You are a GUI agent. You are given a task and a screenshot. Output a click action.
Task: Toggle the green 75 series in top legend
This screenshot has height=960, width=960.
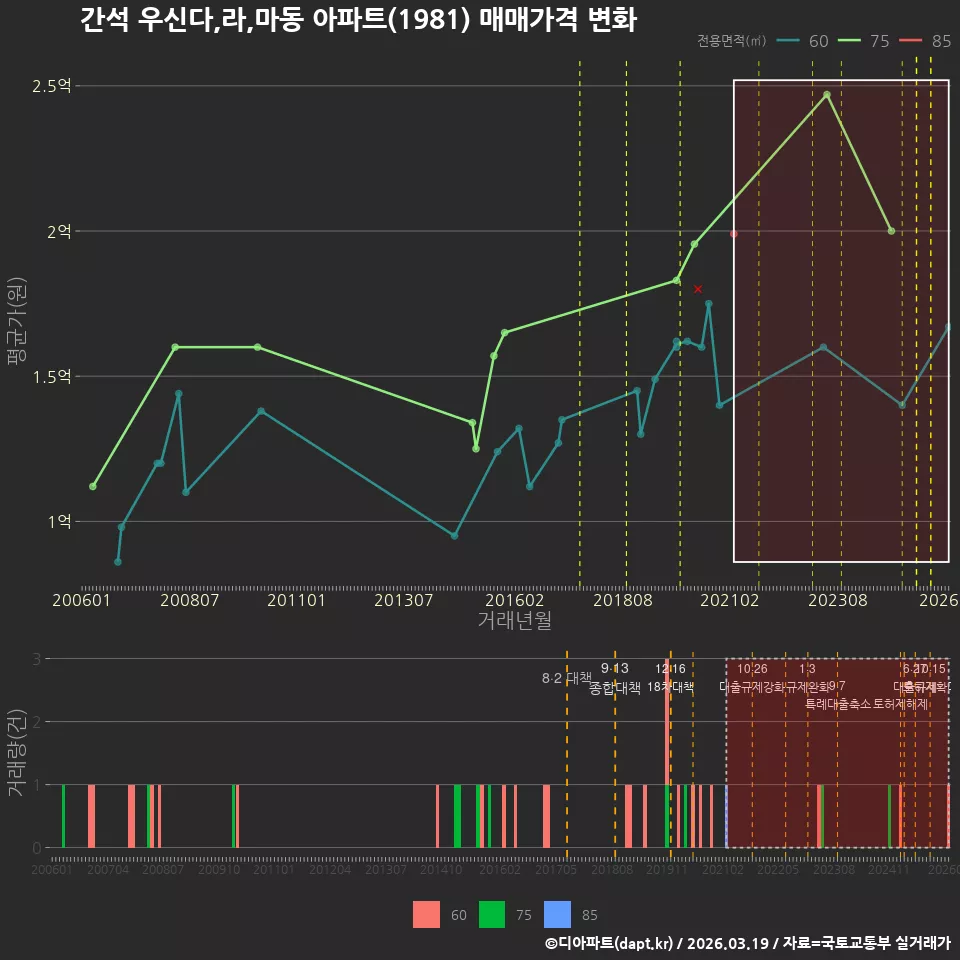(x=863, y=41)
